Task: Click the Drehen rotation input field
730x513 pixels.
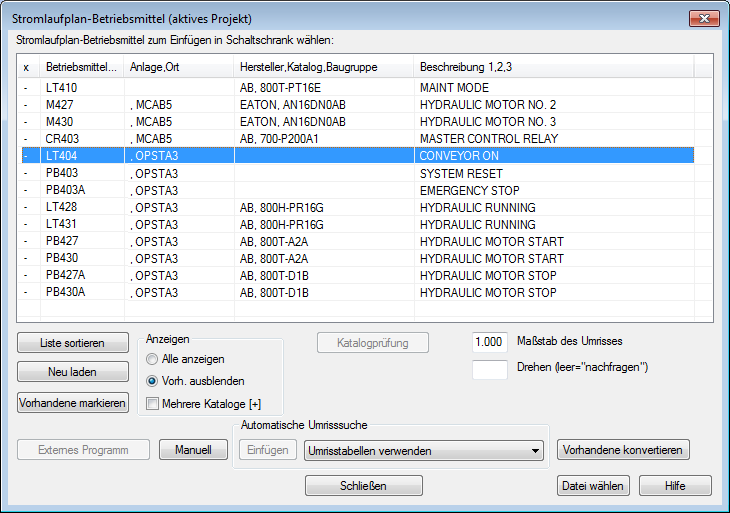Action: click(x=489, y=370)
